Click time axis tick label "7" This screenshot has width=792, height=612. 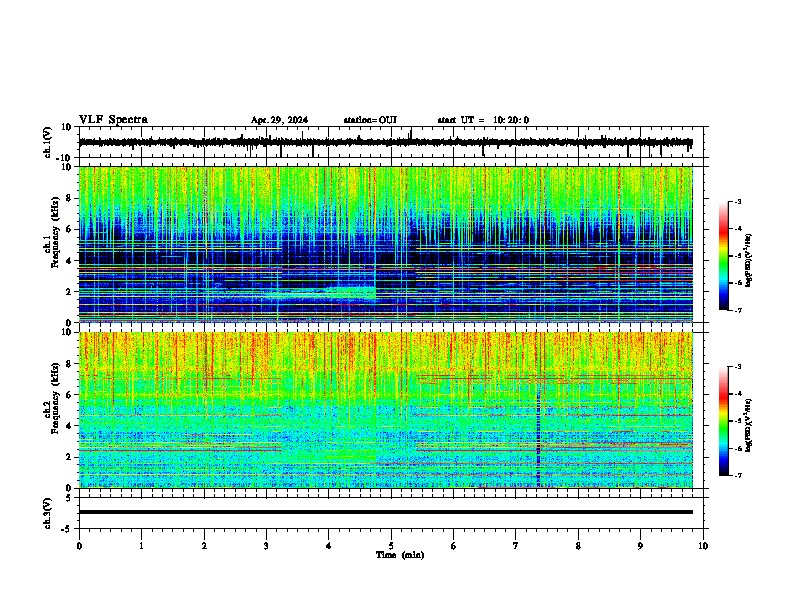click(x=516, y=546)
